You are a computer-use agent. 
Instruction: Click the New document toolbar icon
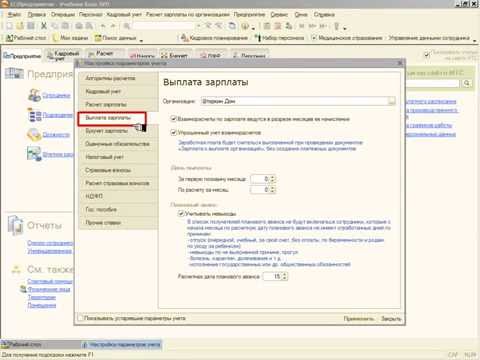[x=9, y=26]
